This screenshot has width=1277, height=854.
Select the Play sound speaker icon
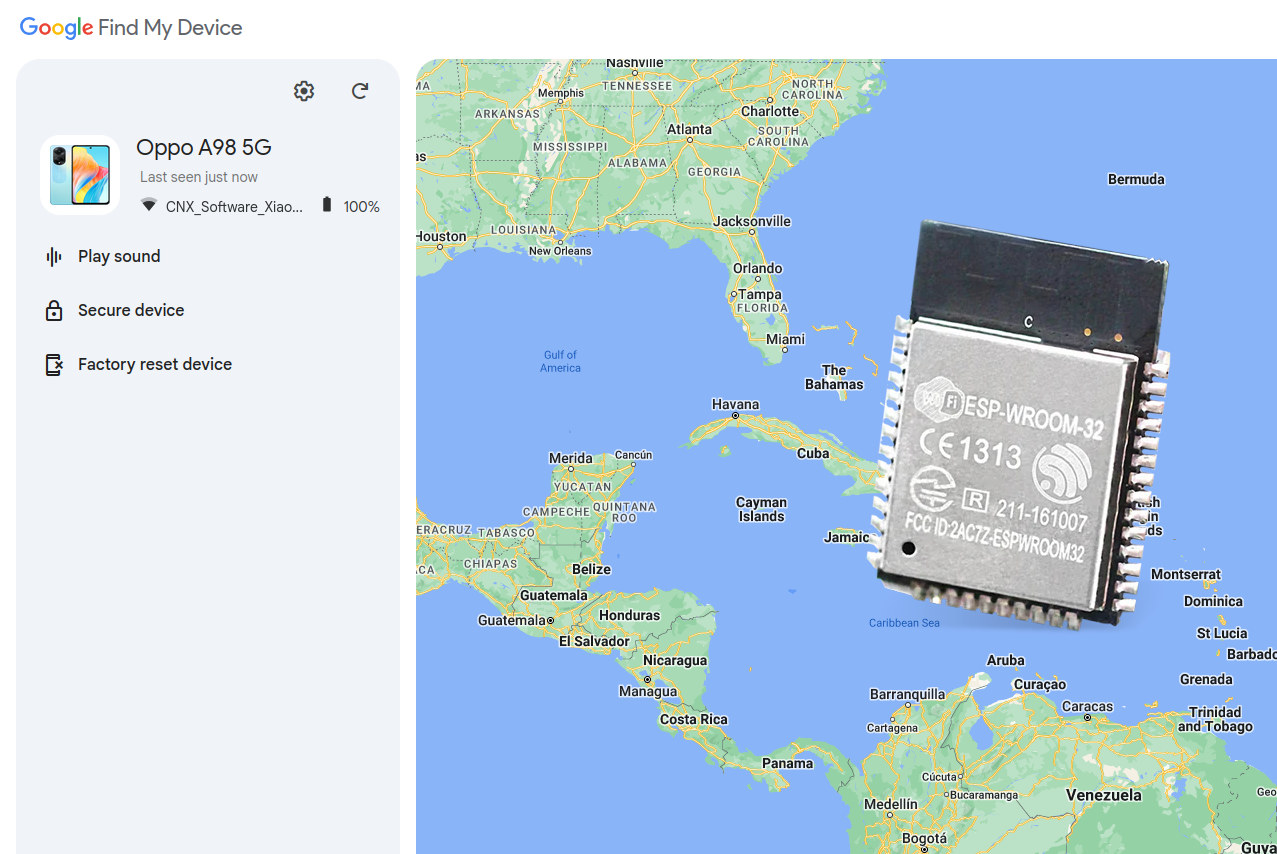point(52,256)
